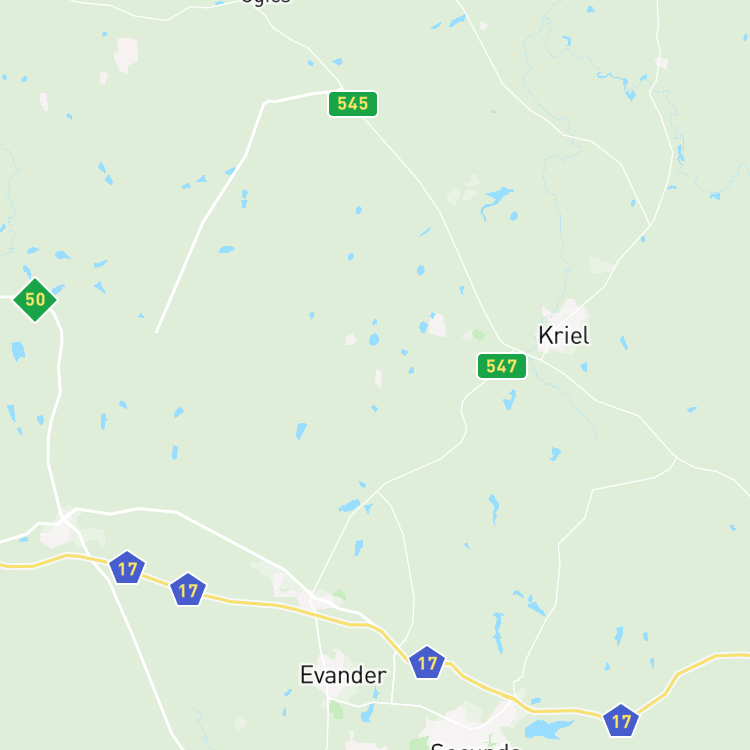
Task: Click the elongated lake northwest of Kriel
Action: [495, 201]
